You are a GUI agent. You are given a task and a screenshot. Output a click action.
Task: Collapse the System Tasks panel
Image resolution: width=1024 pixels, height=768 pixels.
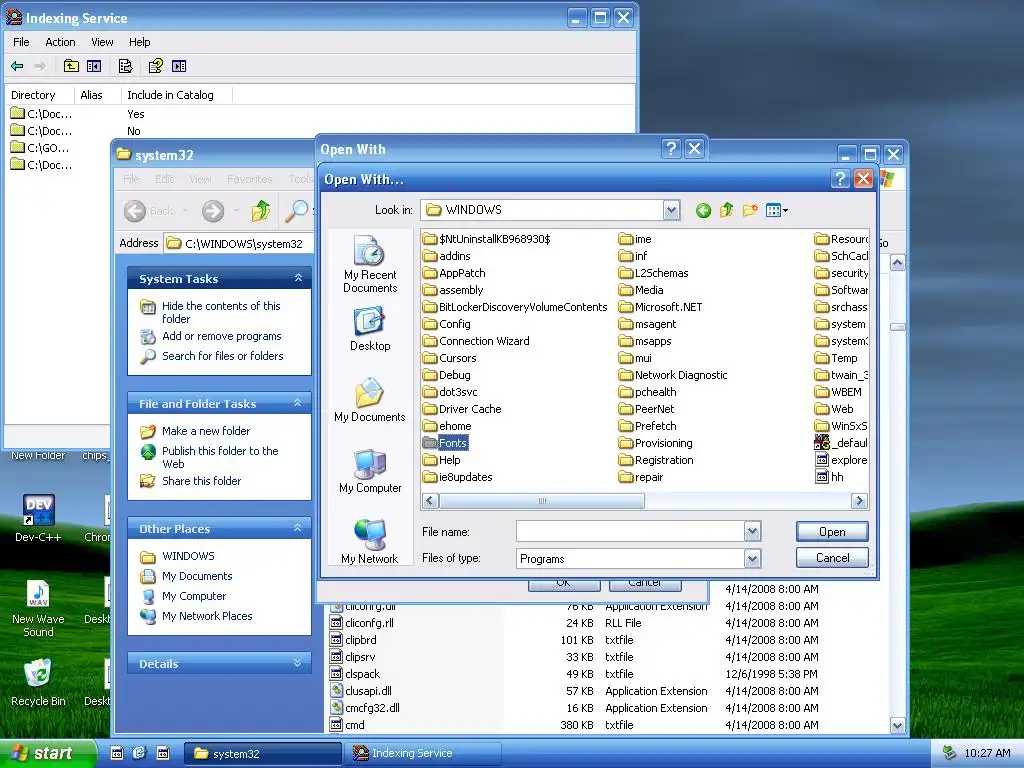(x=298, y=278)
